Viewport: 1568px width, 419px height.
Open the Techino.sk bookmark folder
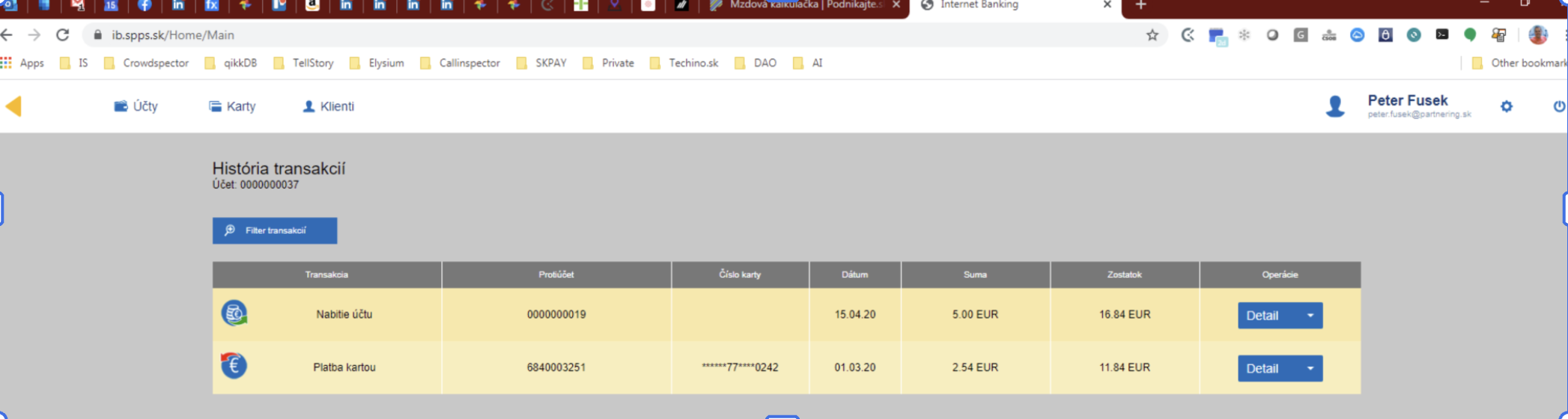pos(684,63)
